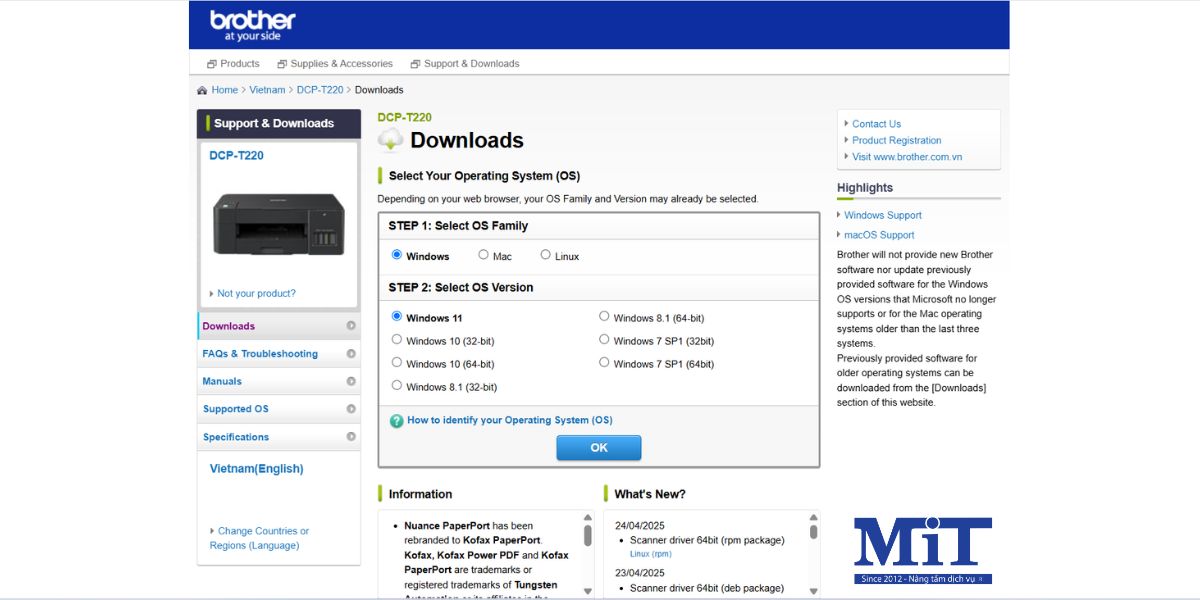Open FAQs & Troubleshooting in the sidebar

[279, 354]
